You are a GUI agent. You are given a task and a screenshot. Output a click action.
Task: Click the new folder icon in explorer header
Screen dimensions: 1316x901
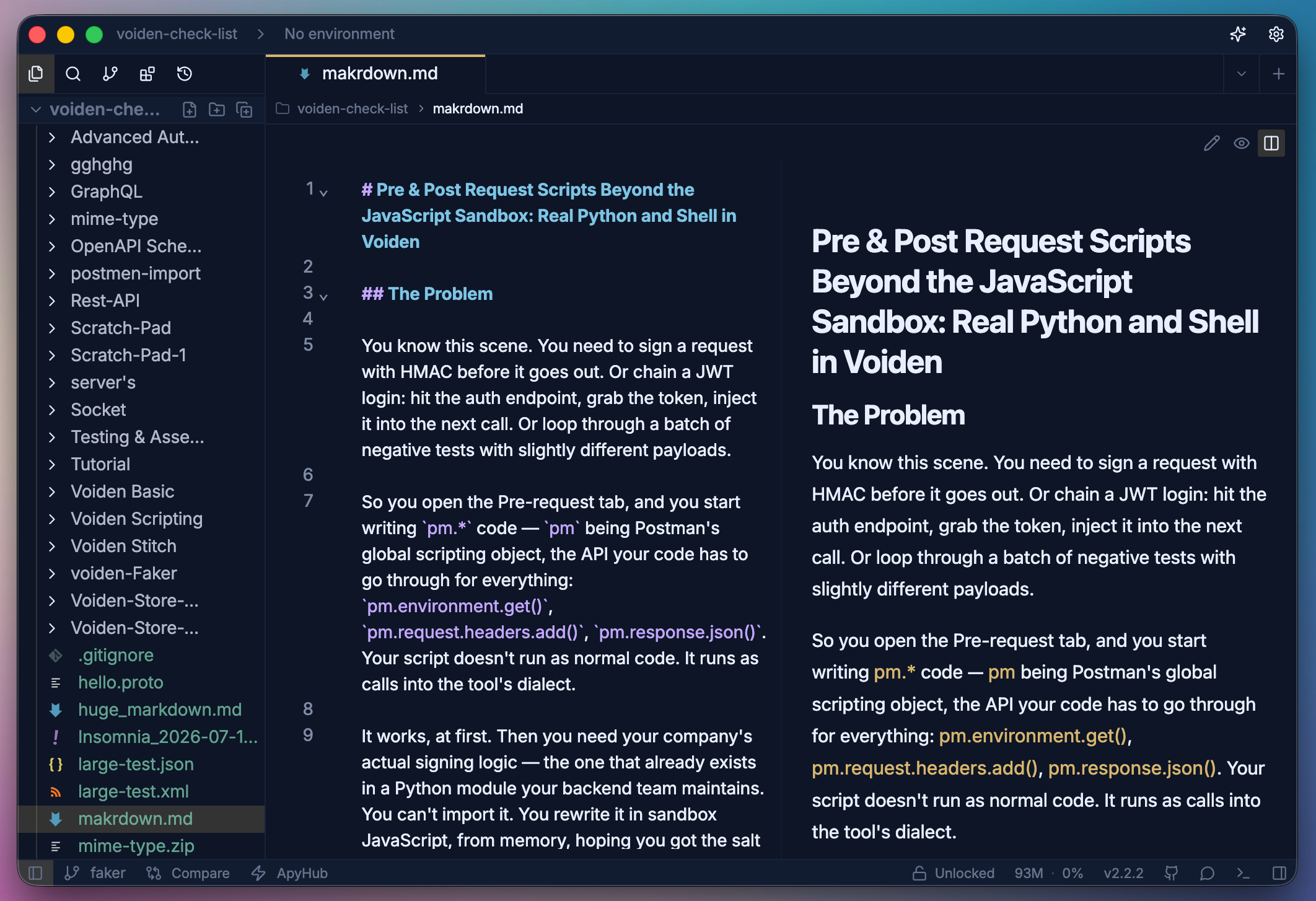pyautogui.click(x=217, y=110)
